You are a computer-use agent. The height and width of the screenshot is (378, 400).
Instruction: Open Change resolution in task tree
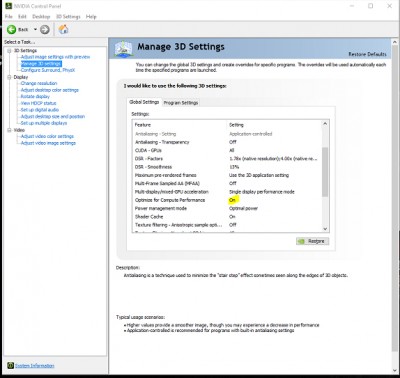point(39,83)
